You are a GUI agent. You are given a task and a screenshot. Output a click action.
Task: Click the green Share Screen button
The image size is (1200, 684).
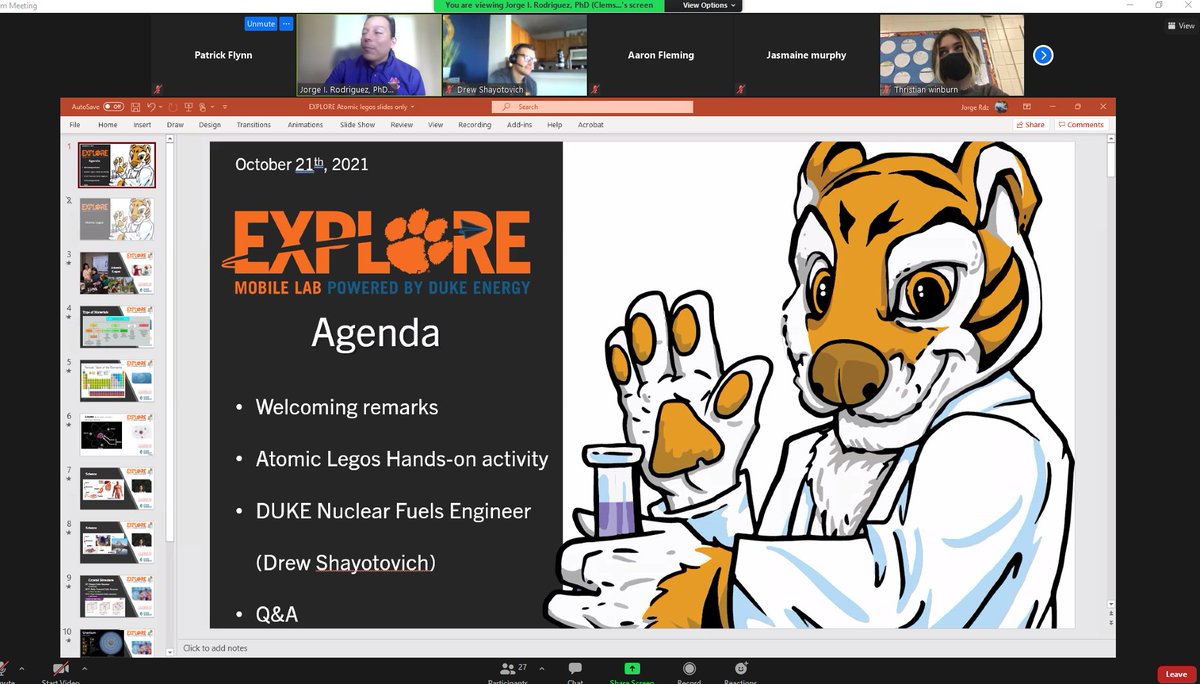632,669
